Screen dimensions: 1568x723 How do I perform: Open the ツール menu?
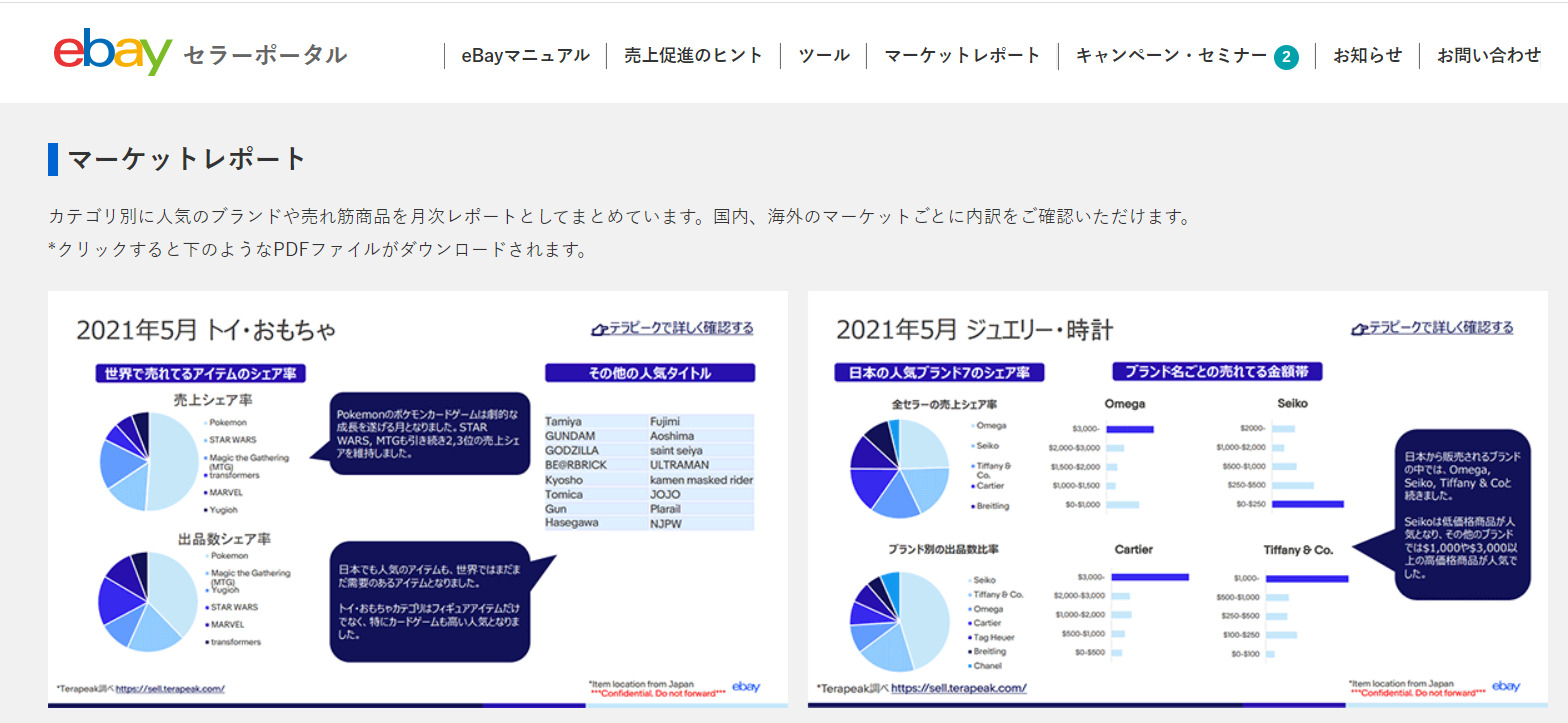tap(824, 56)
